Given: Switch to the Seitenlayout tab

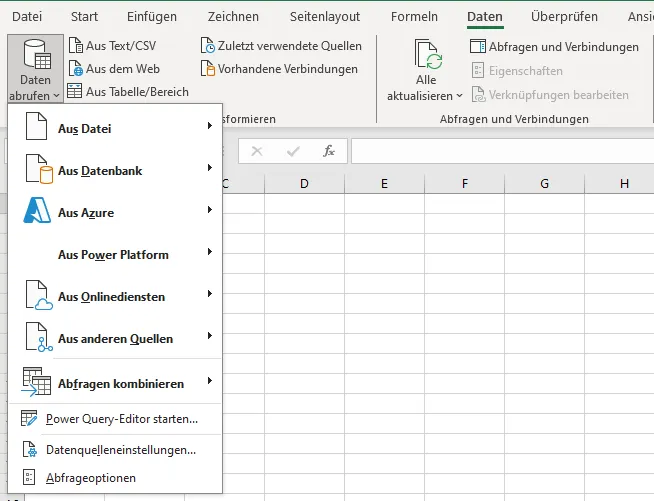Looking at the screenshot, I should coord(325,17).
